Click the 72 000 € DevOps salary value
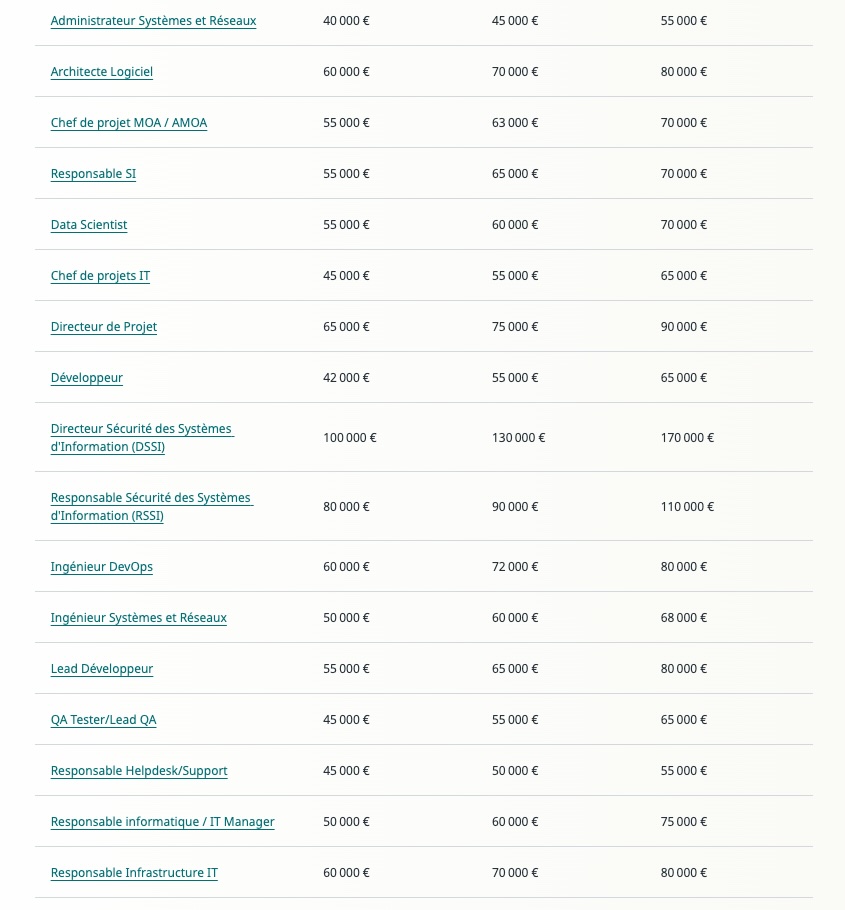 point(515,567)
